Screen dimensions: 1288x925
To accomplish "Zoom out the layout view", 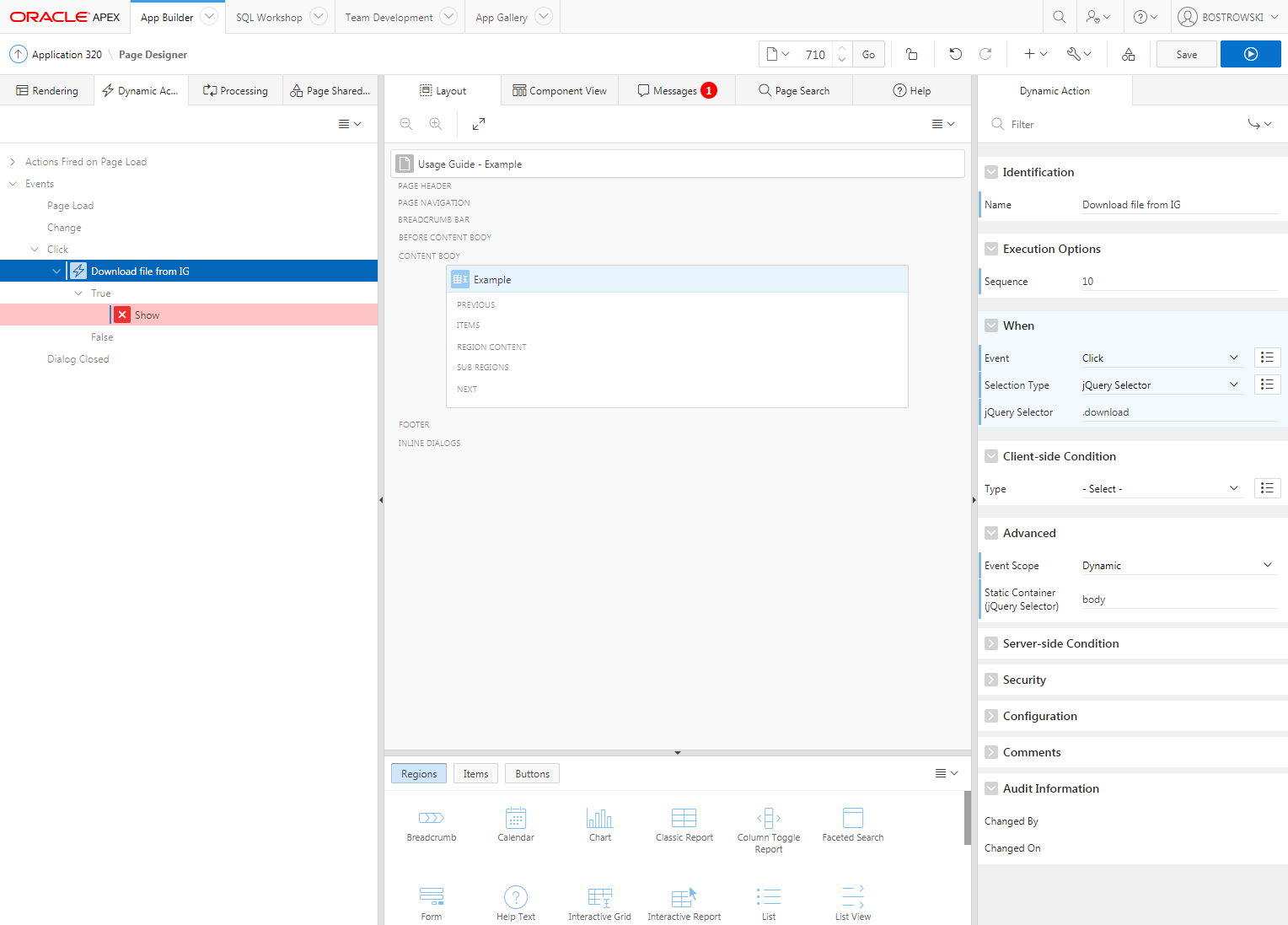I will pos(406,124).
